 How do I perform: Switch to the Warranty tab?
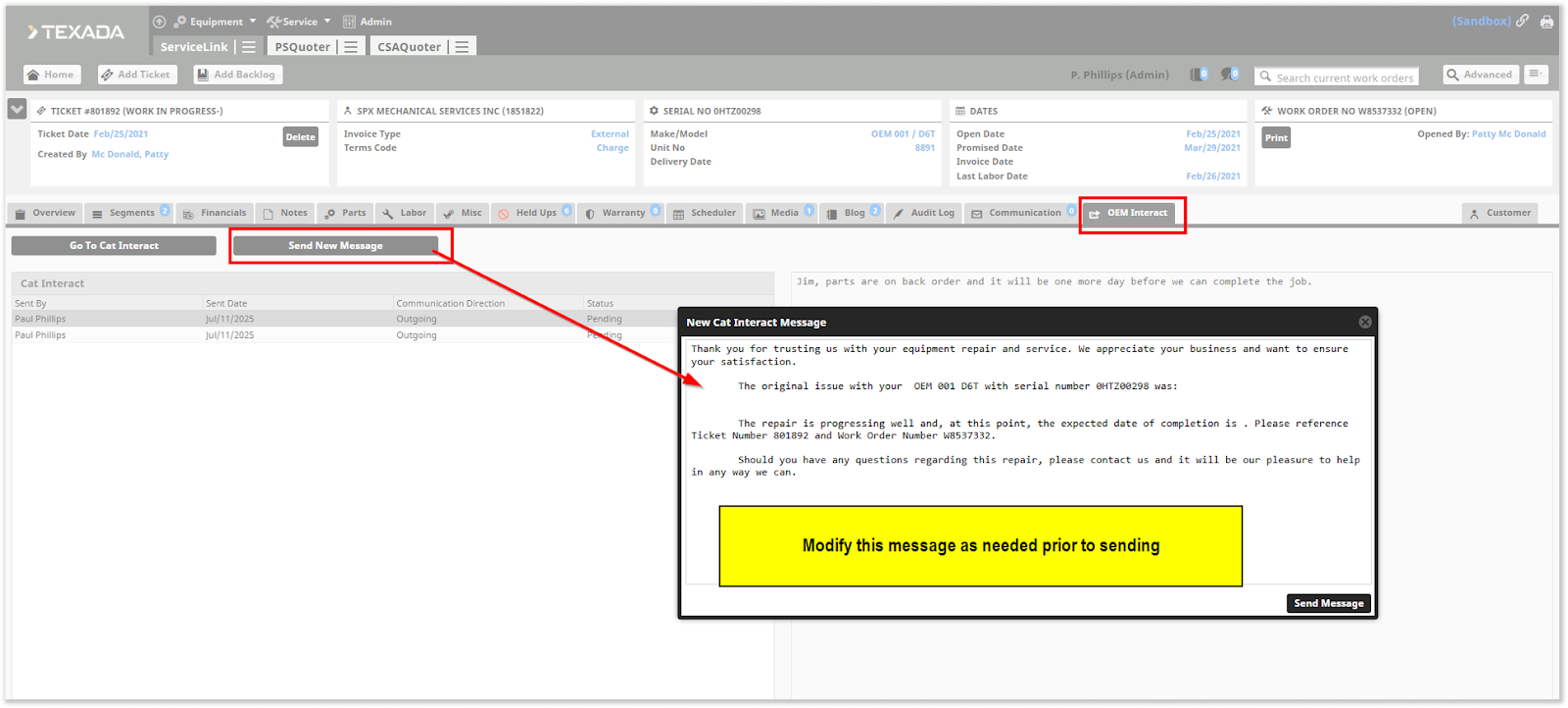coord(621,213)
